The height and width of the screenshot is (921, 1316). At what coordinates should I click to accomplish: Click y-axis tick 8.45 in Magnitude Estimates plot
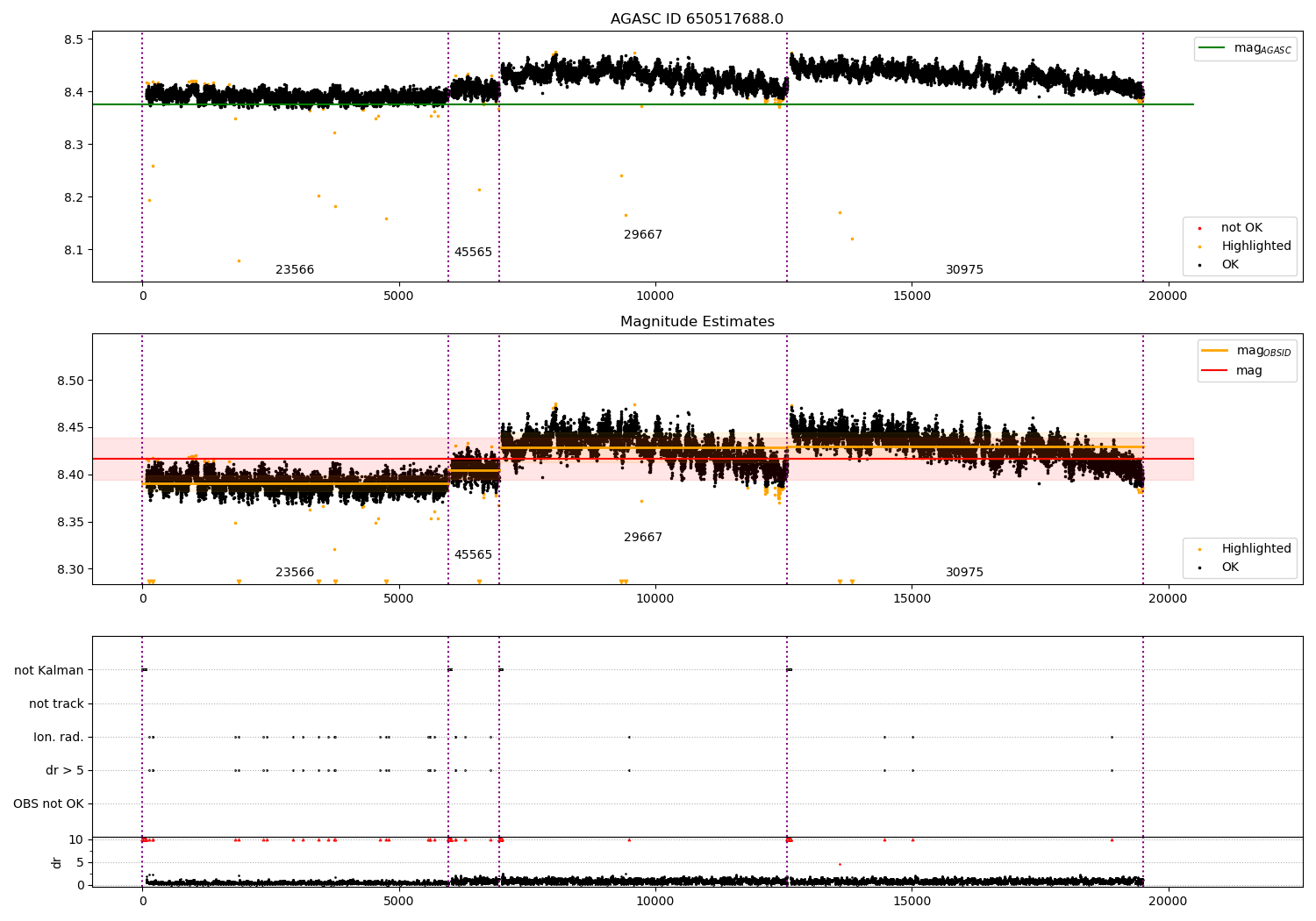tap(70, 429)
